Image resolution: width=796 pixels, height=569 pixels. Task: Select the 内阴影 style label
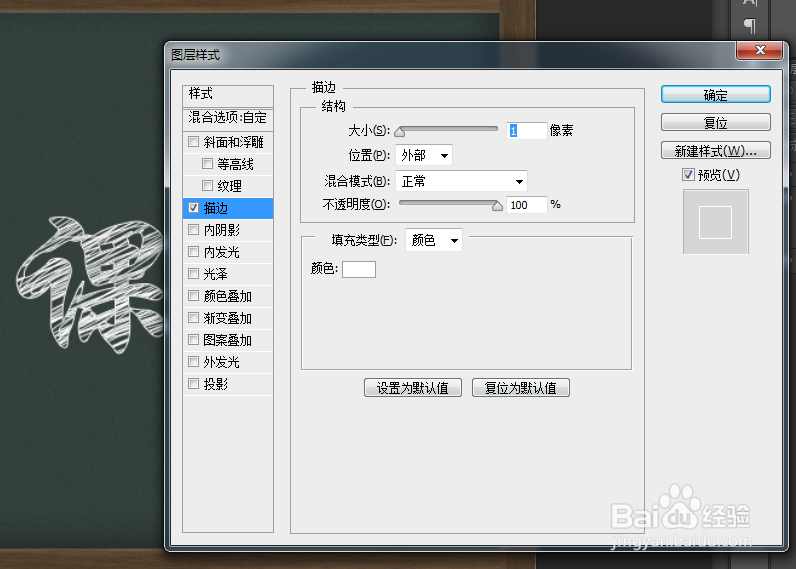click(221, 230)
